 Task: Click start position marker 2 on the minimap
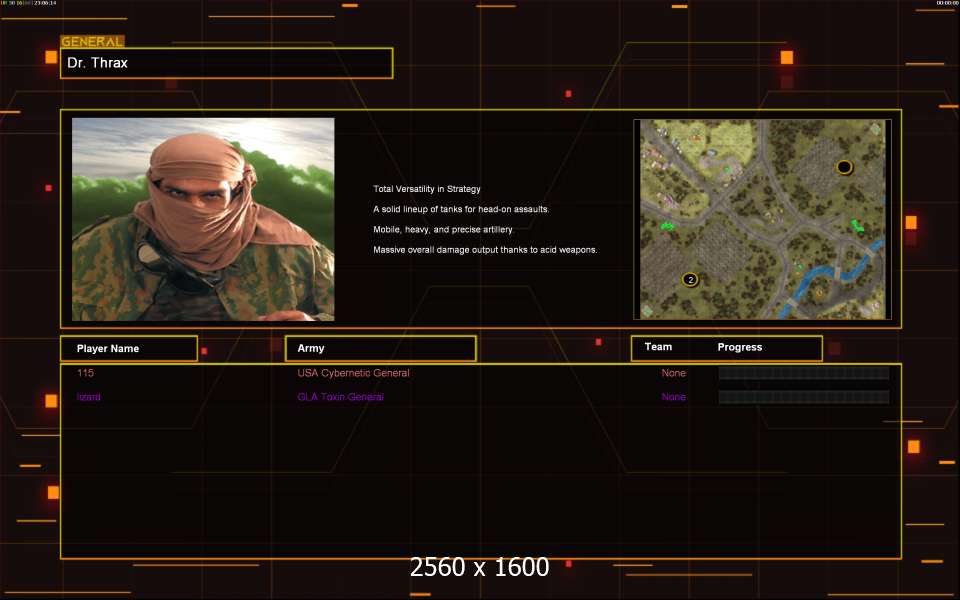click(690, 280)
